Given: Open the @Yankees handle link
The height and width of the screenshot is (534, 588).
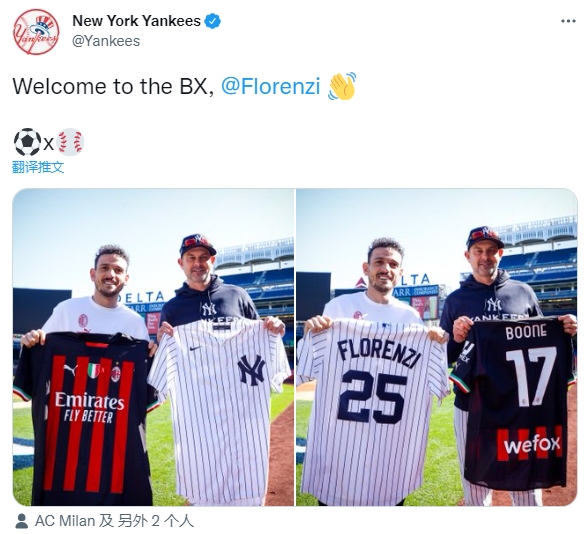Looking at the screenshot, I should [x=106, y=41].
